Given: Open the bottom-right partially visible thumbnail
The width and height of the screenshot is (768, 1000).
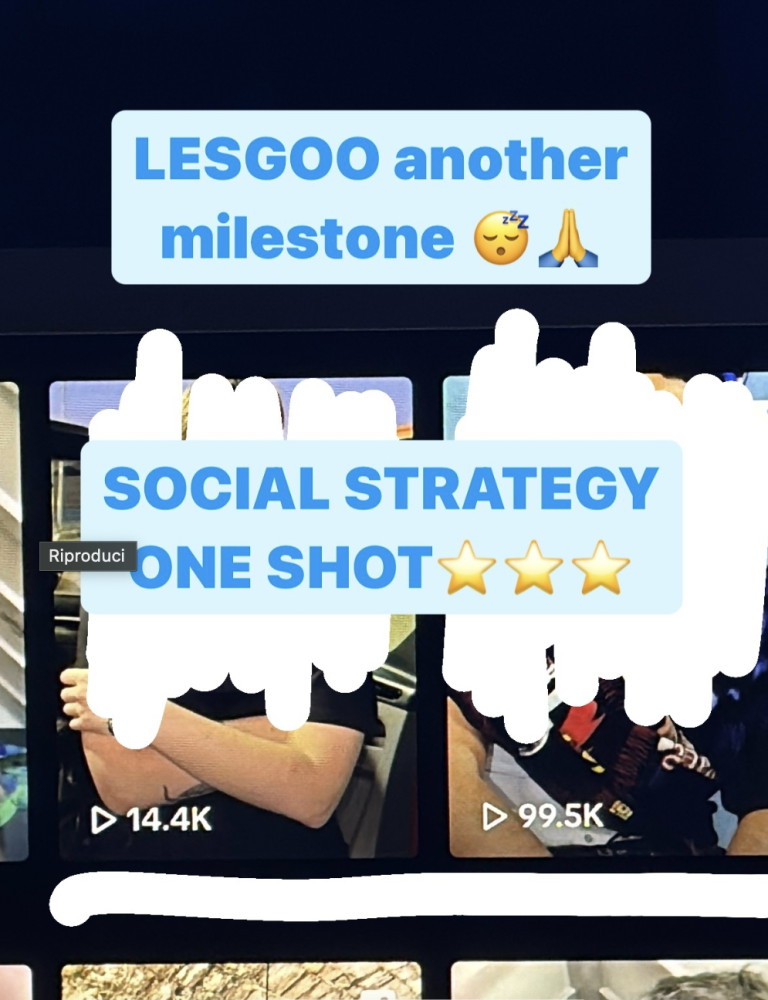Looking at the screenshot, I should coord(609,980).
